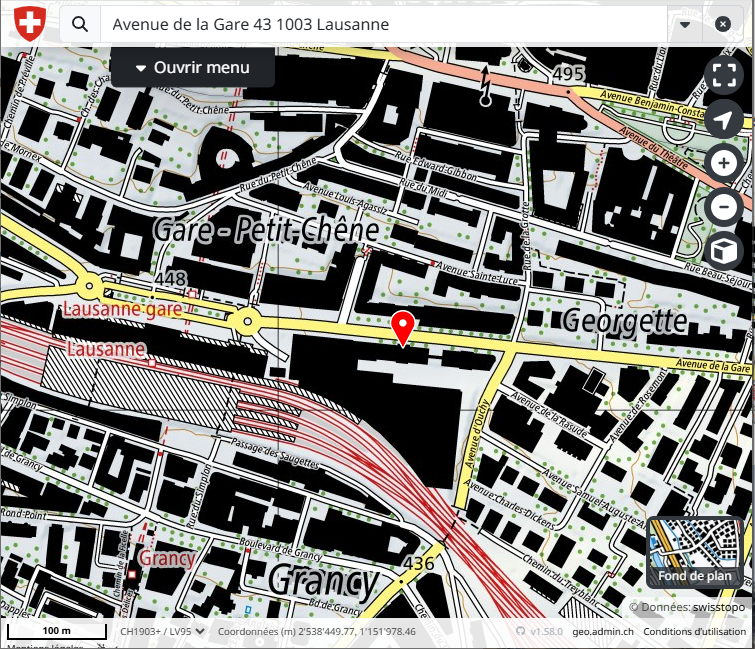Open the menu via Ouvrir menu

(193, 67)
